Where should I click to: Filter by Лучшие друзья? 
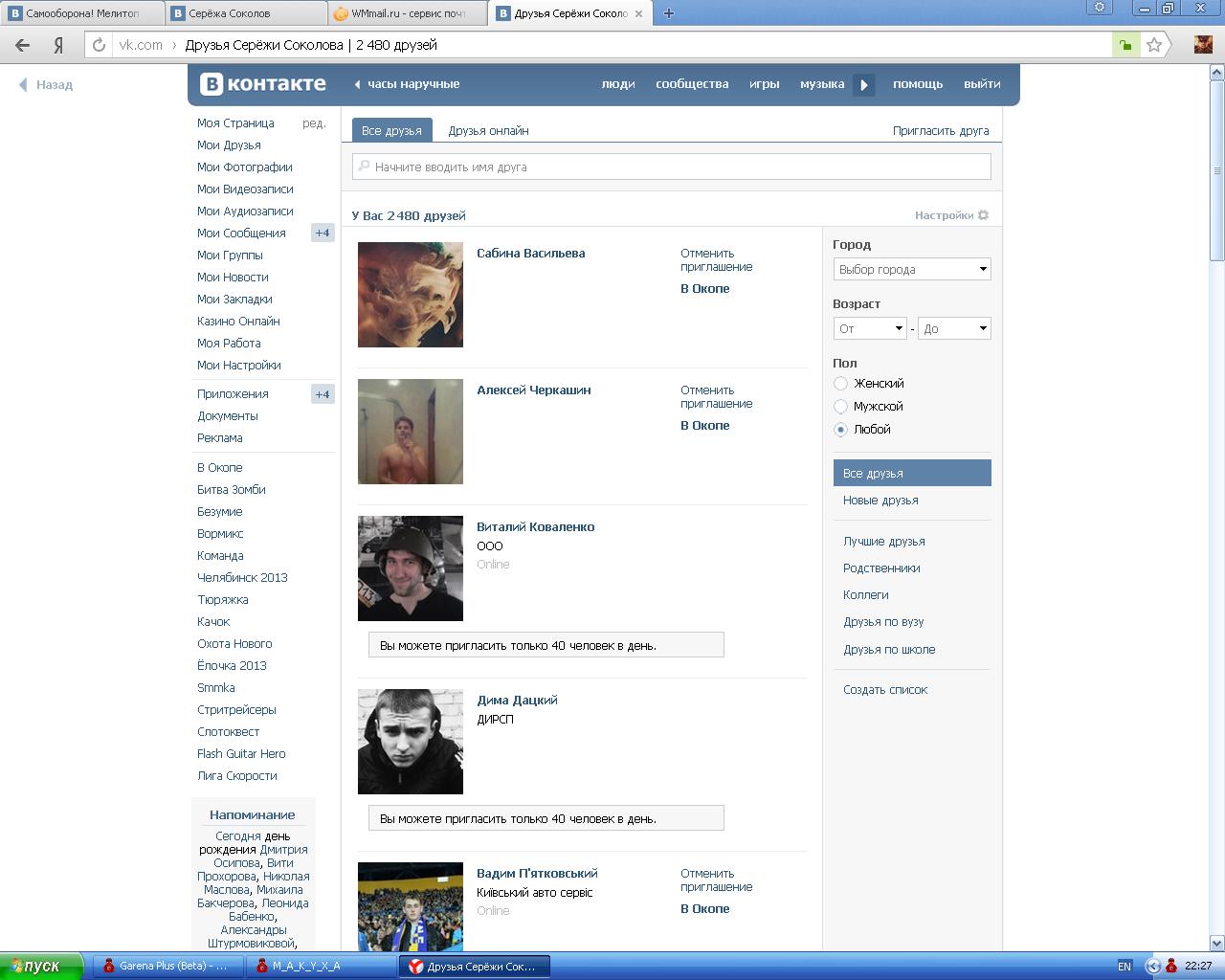883,542
